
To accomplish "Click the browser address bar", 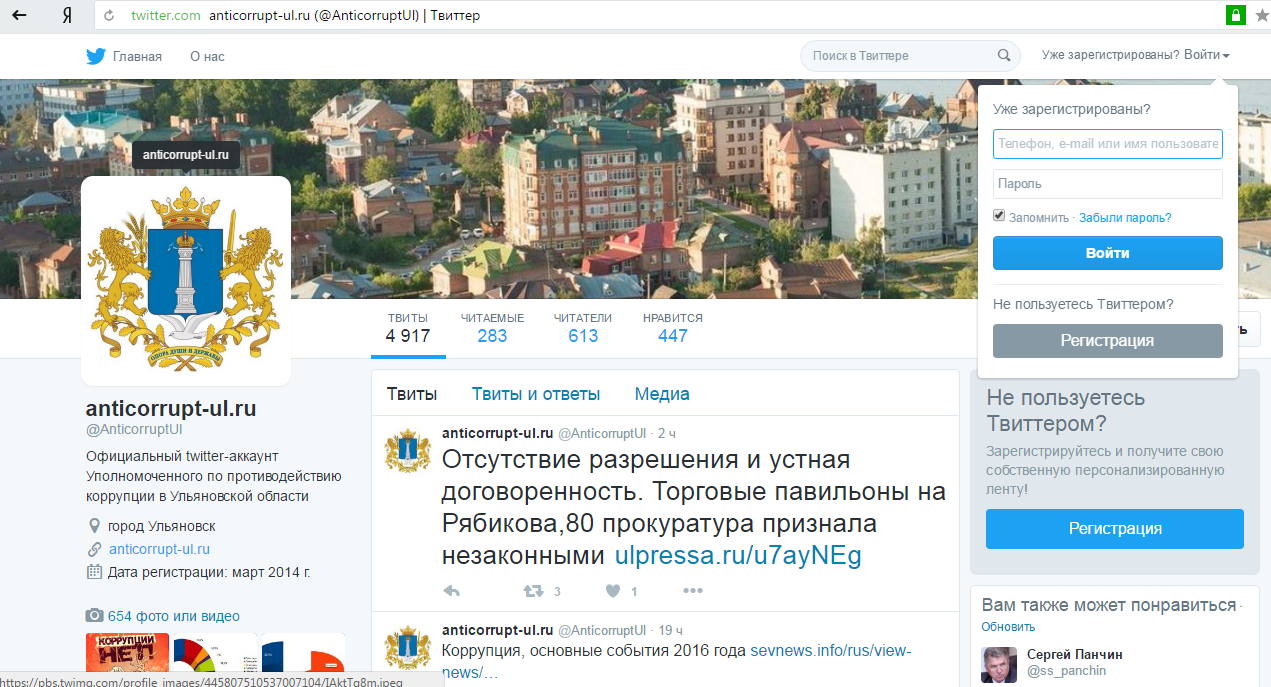I will coord(660,16).
